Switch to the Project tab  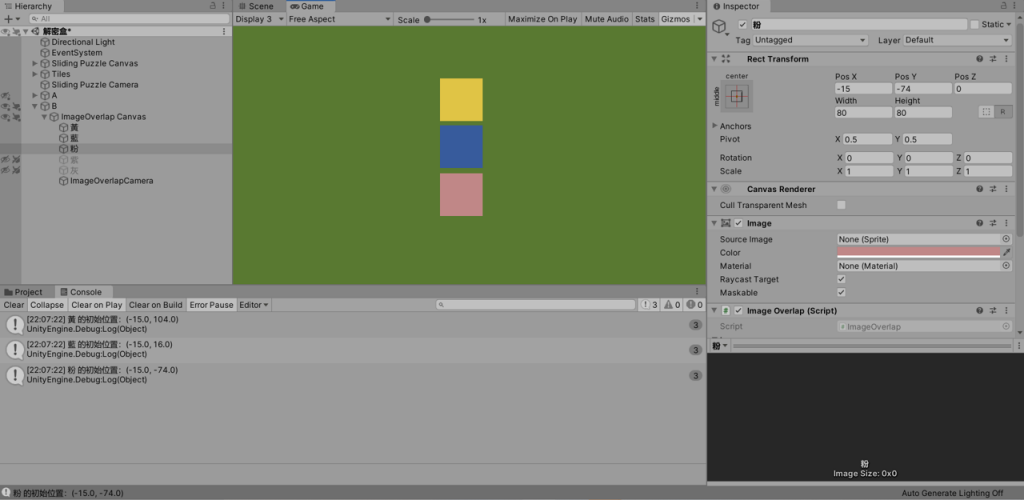coord(23,292)
